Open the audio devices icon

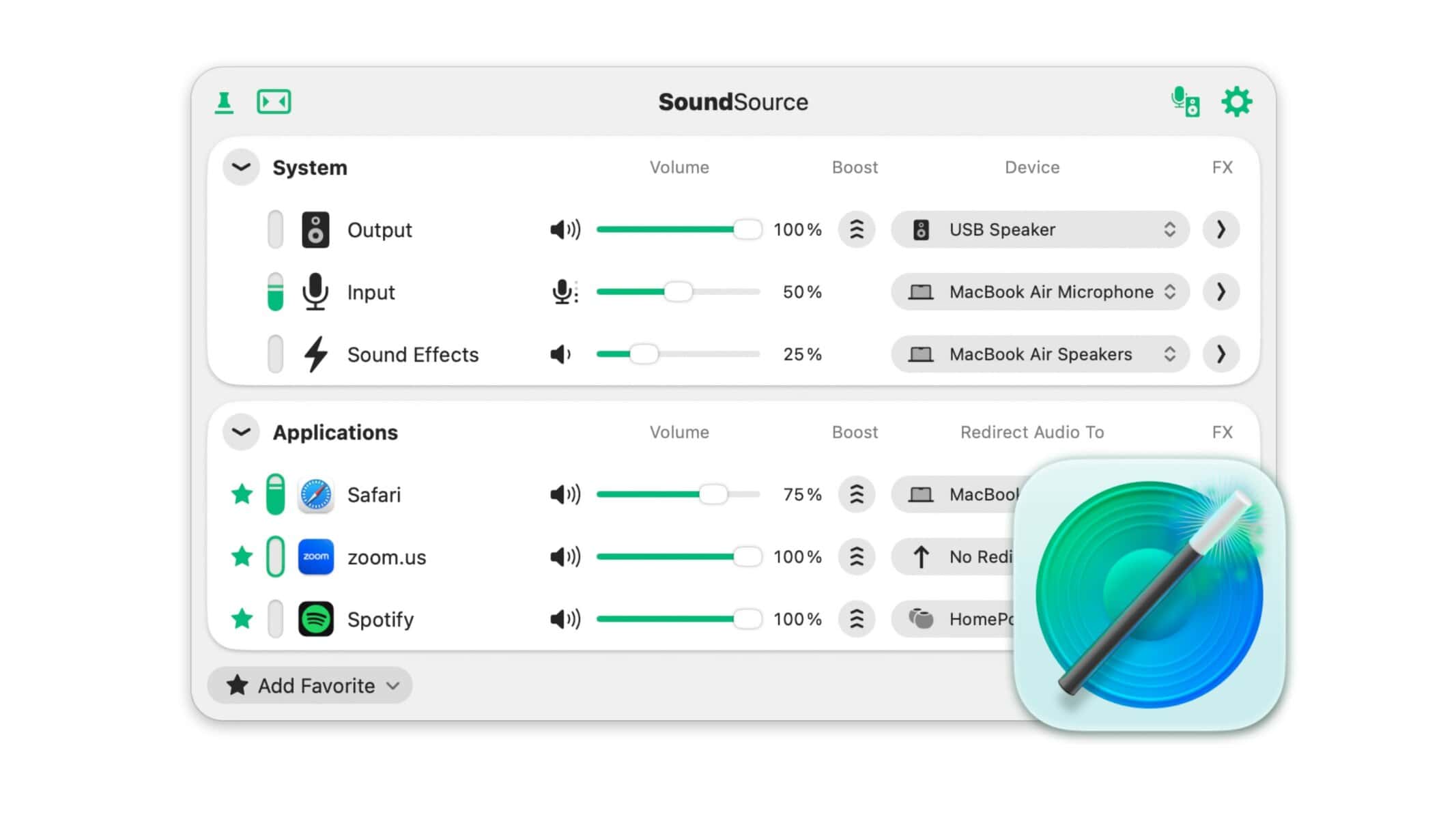pos(1186,102)
